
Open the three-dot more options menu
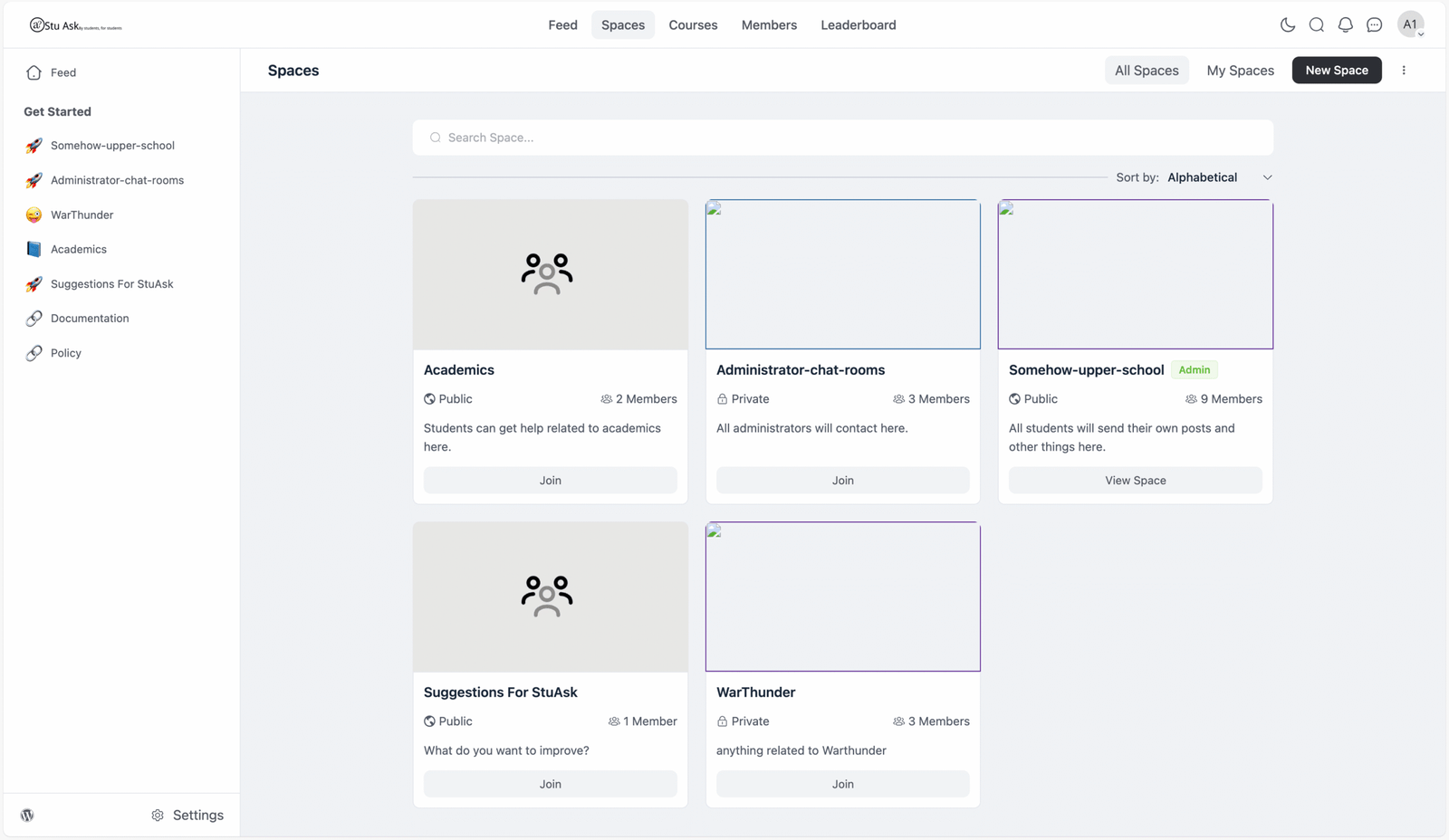coord(1404,71)
